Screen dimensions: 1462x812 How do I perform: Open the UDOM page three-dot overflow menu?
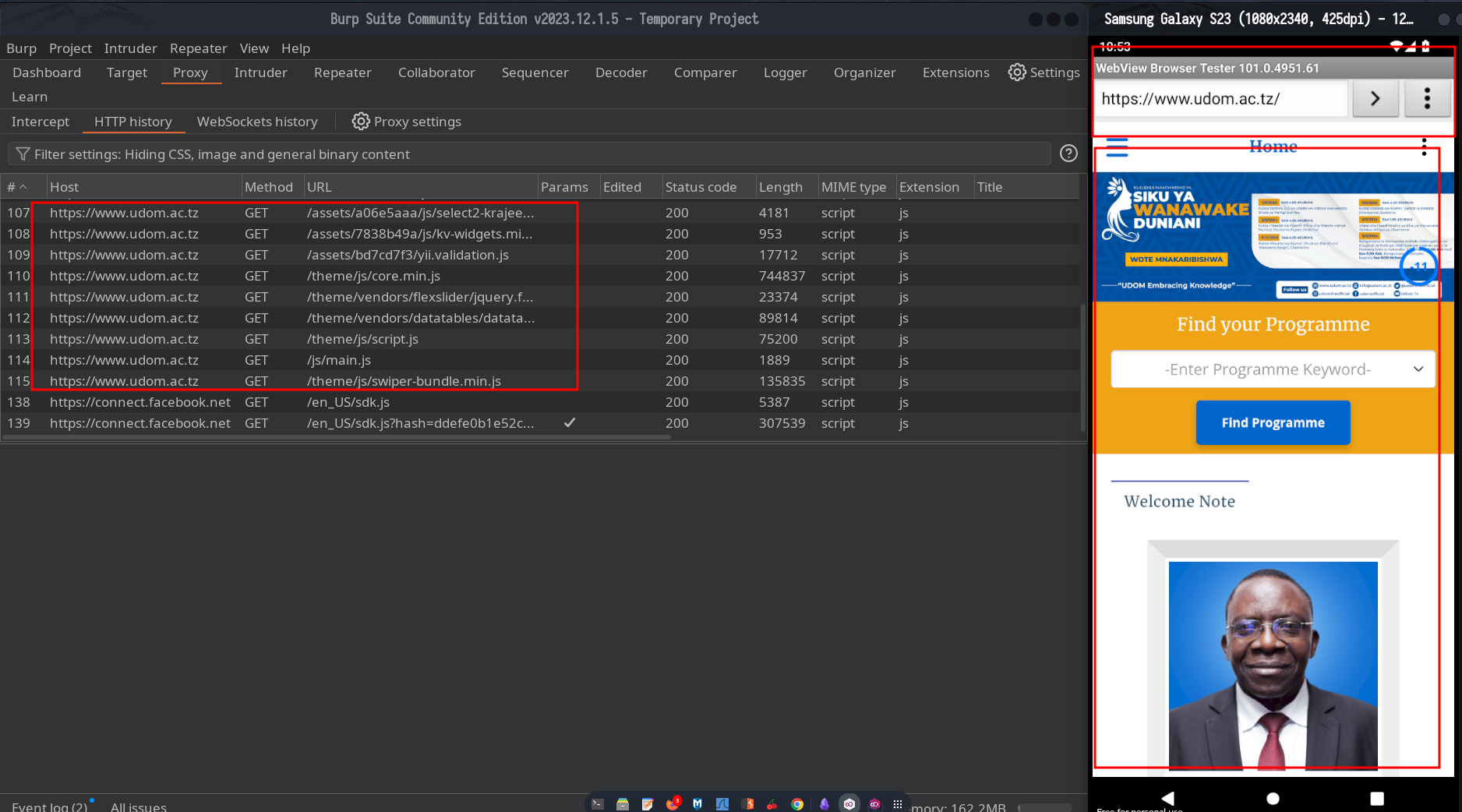click(x=1424, y=147)
